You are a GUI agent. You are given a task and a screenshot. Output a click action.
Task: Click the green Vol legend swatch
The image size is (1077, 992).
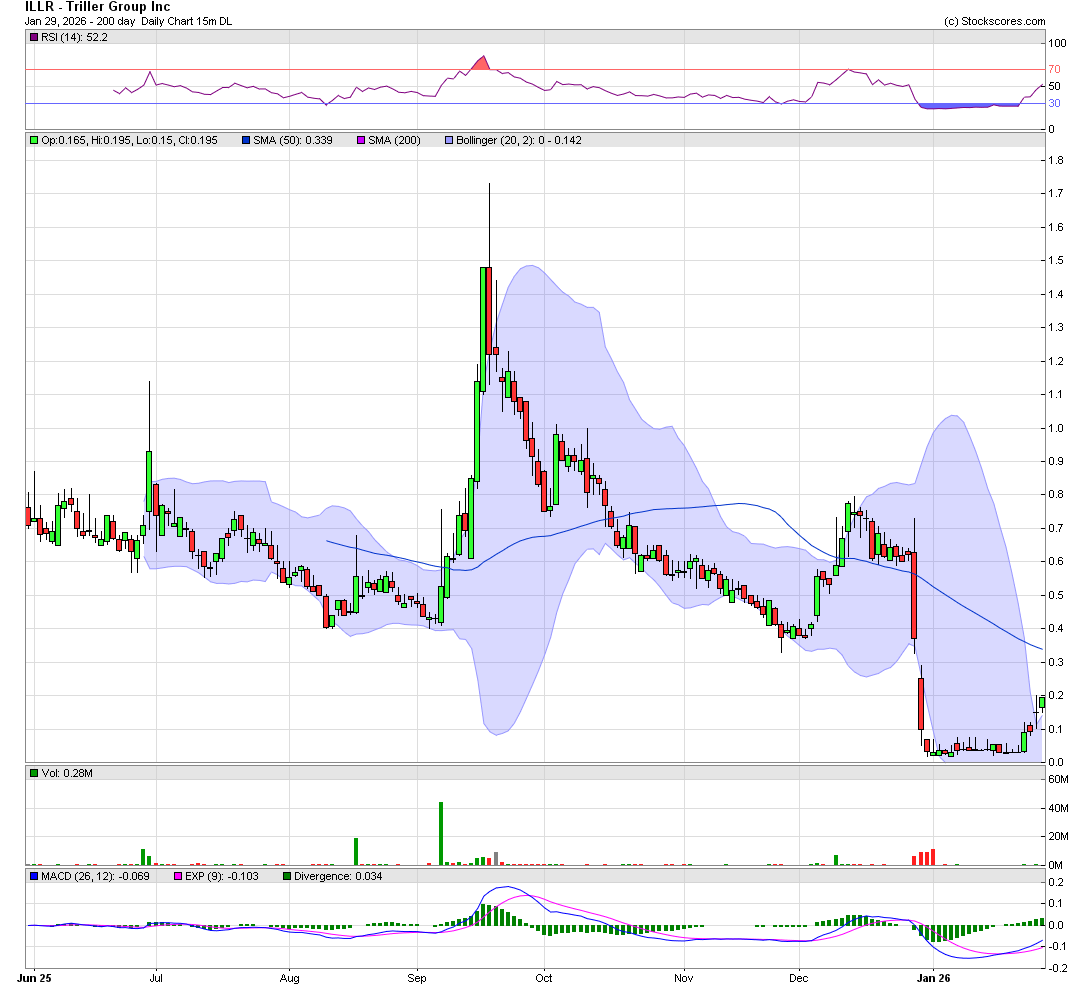(x=34, y=774)
